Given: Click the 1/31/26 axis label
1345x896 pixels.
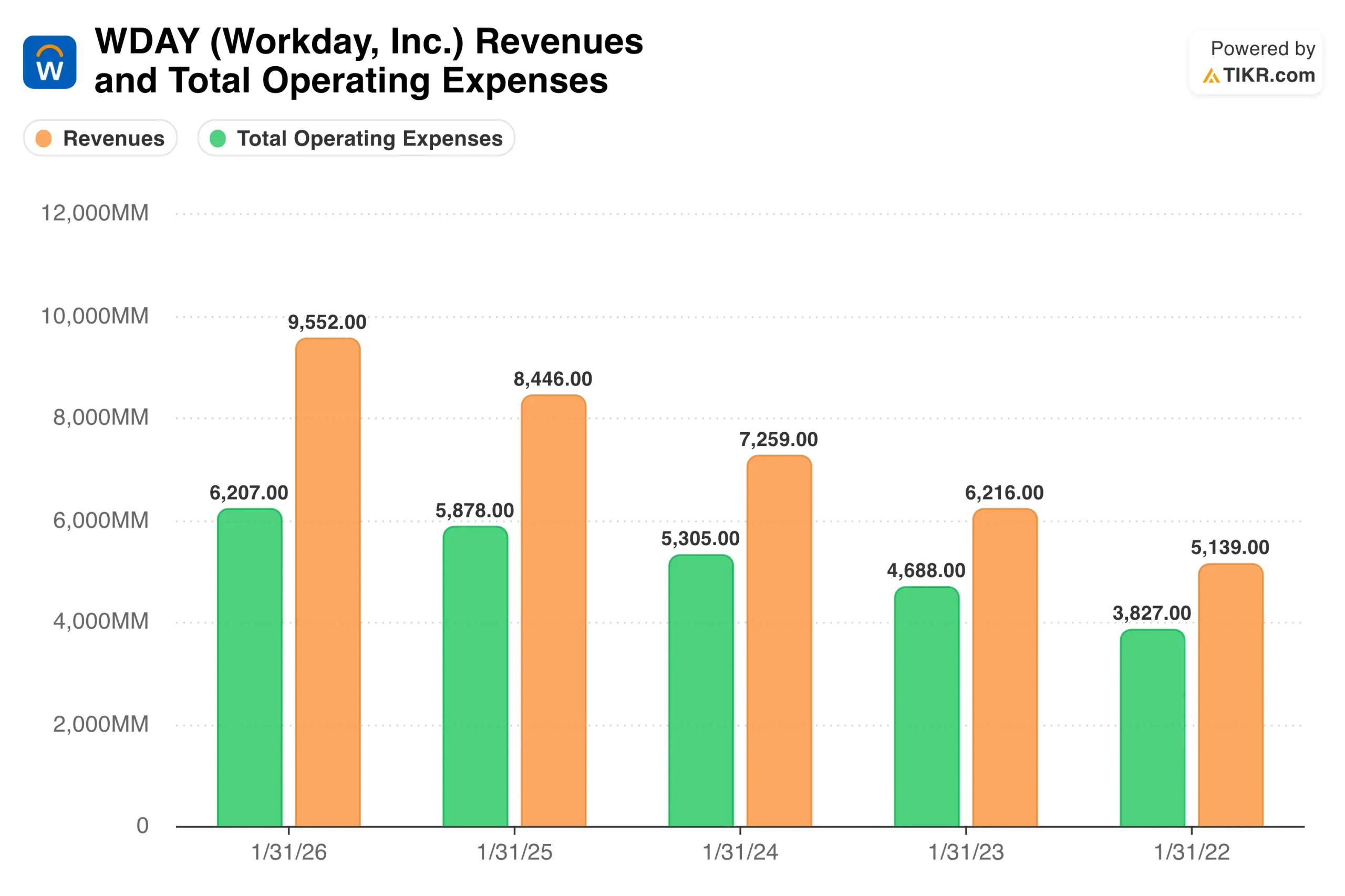Looking at the screenshot, I should [288, 852].
